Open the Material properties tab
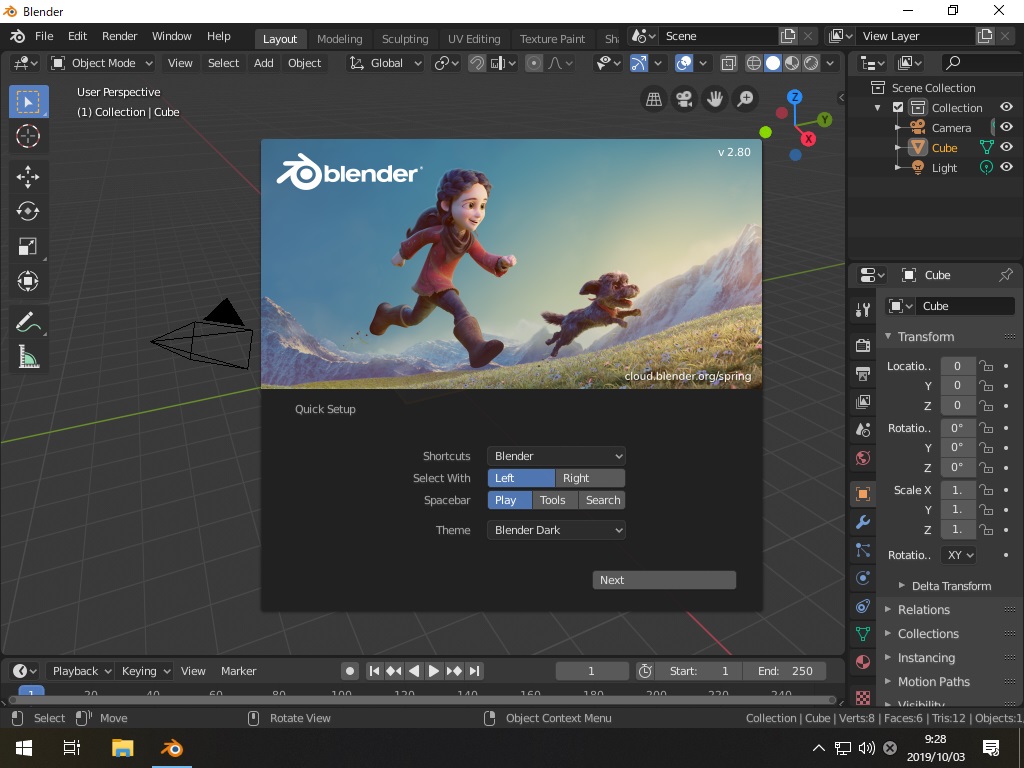The width and height of the screenshot is (1024, 768). coord(863,662)
